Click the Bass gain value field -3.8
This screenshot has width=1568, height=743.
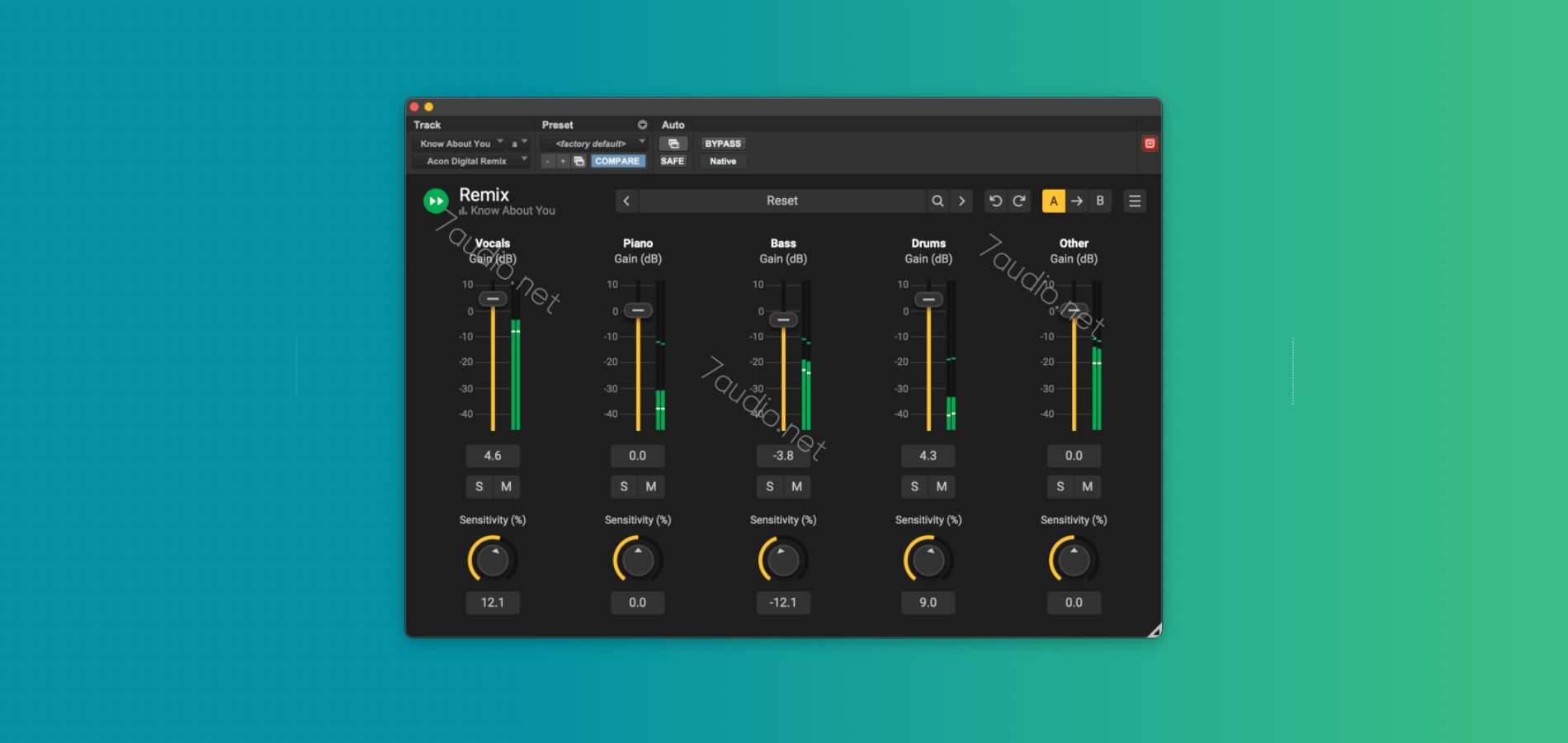tap(783, 456)
